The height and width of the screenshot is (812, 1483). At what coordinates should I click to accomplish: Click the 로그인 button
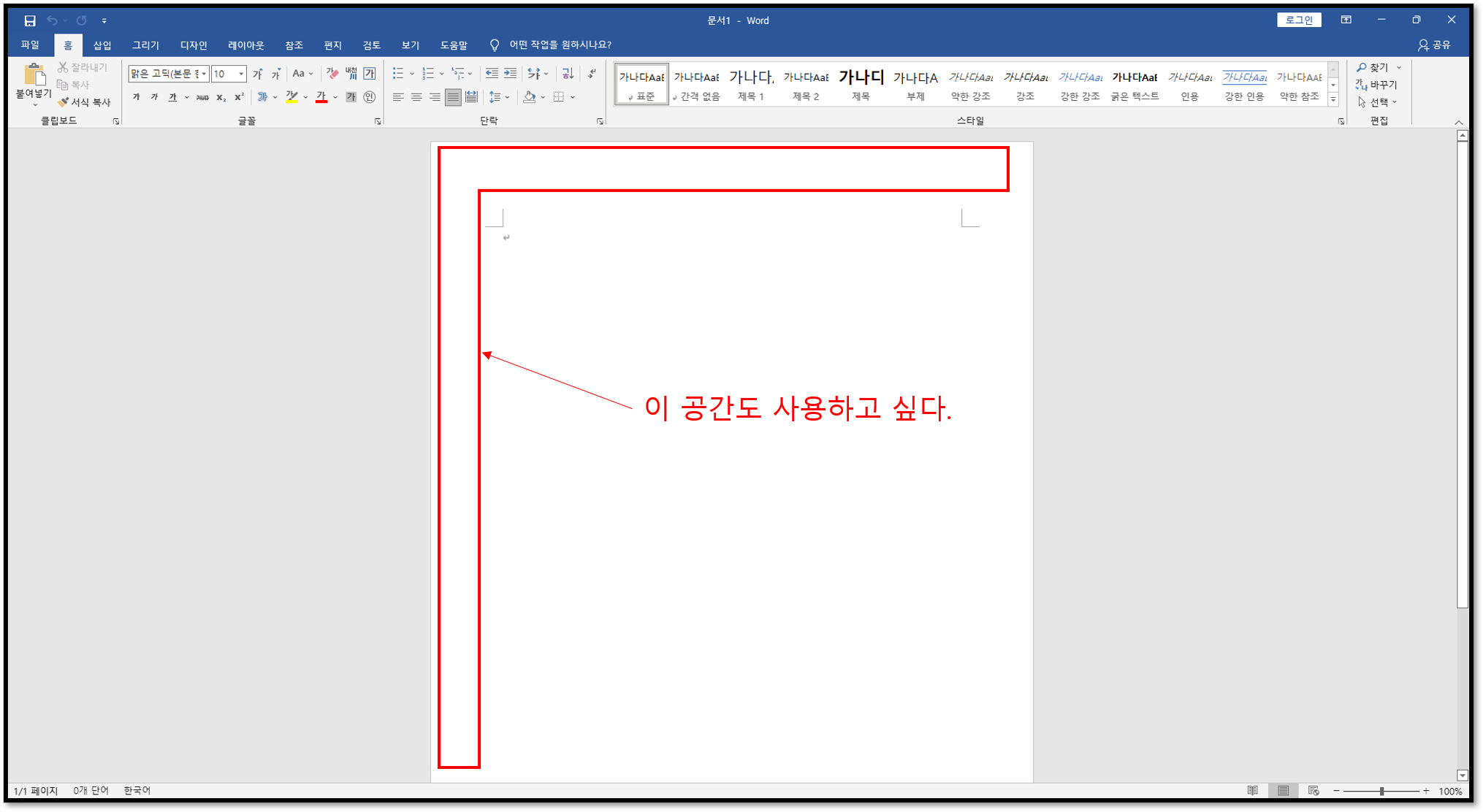pos(1299,20)
